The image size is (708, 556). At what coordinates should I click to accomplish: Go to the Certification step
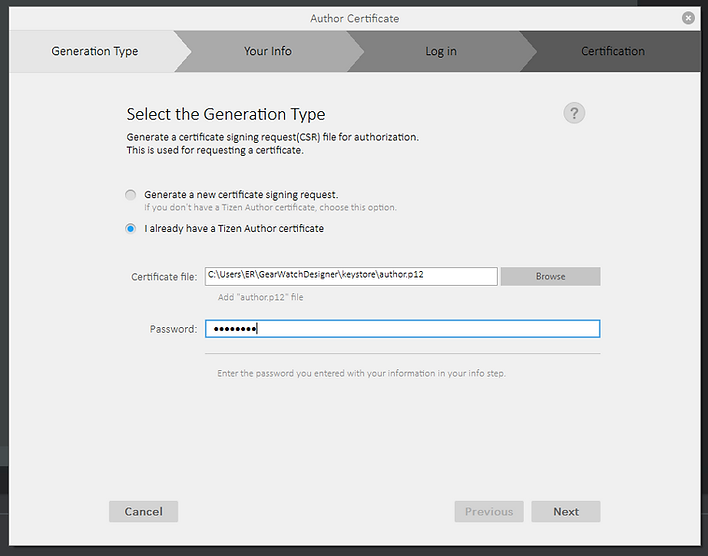613,51
